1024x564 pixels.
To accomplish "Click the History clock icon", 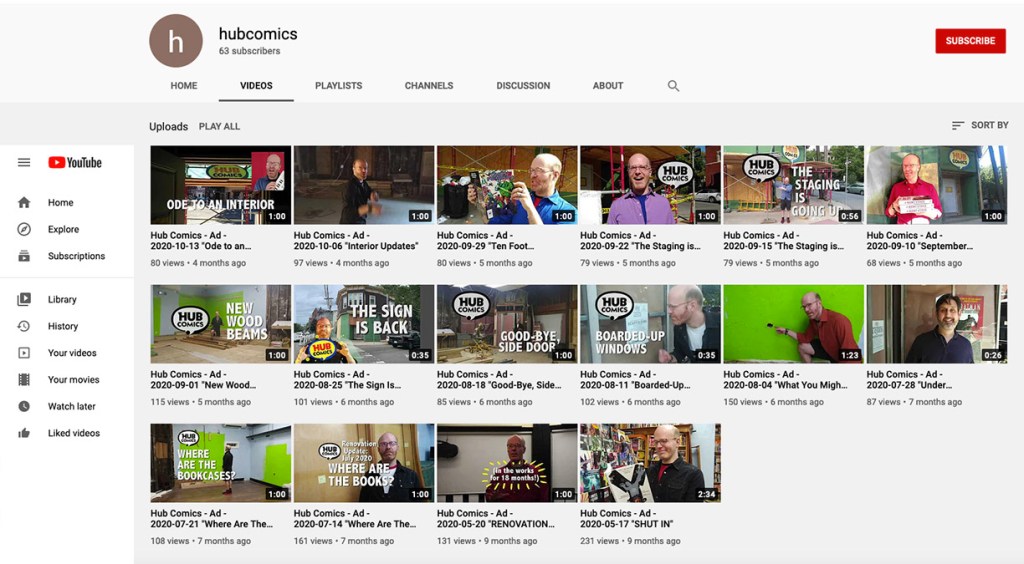I will 24,327.
